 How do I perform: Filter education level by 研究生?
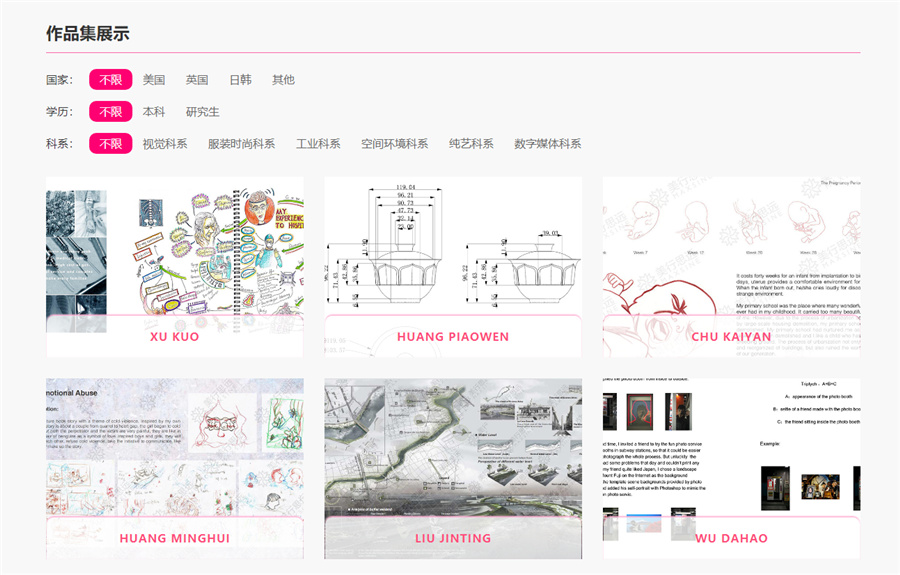(x=203, y=111)
